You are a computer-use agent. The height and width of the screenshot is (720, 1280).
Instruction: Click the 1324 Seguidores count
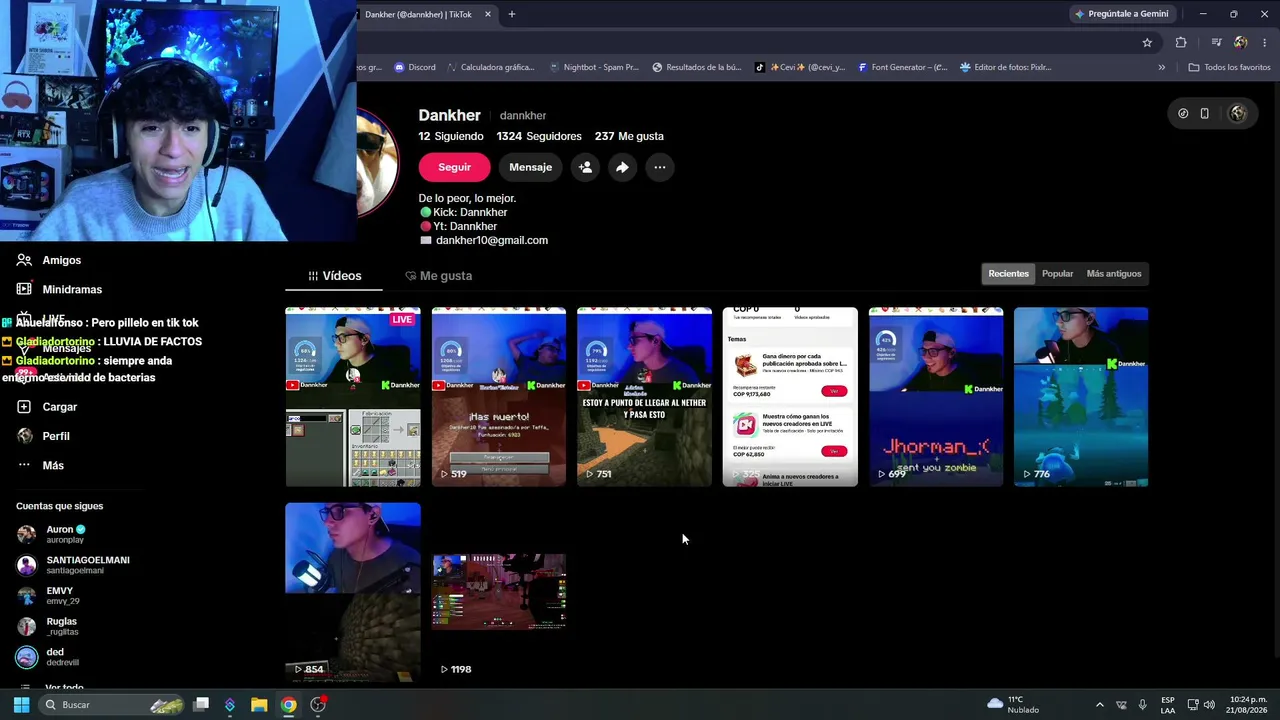coord(539,136)
